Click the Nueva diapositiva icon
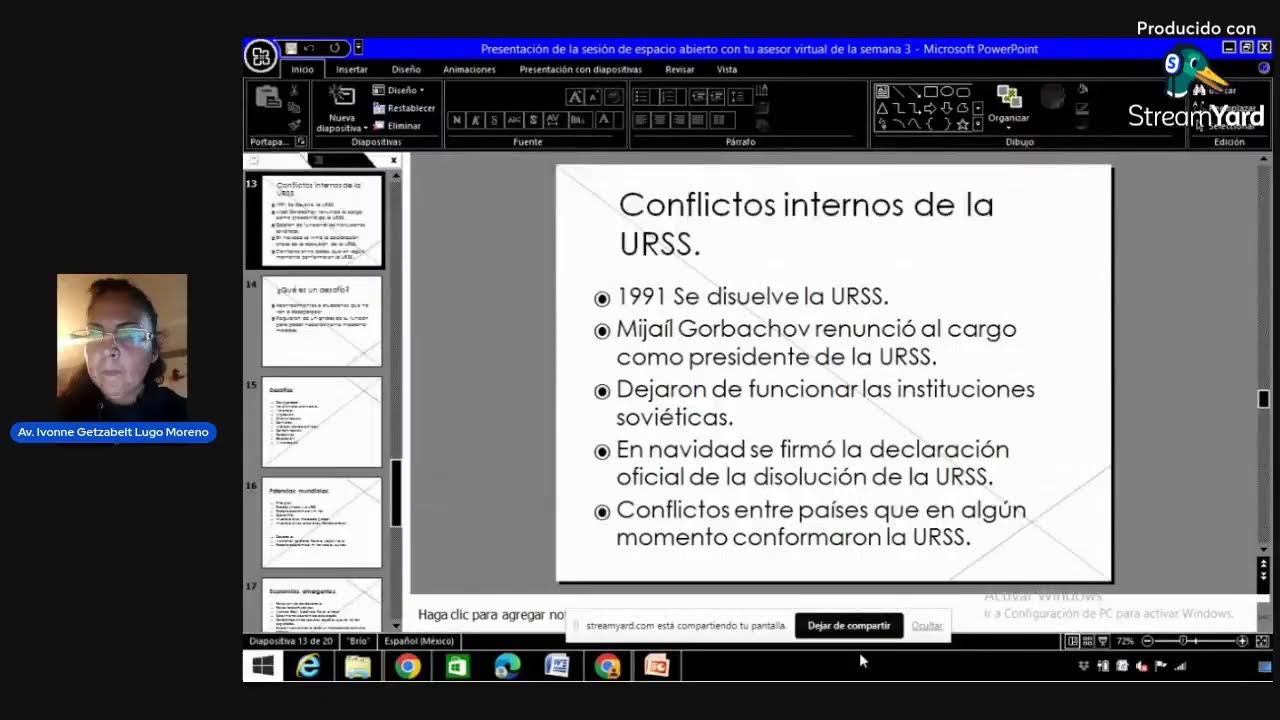 tap(342, 96)
